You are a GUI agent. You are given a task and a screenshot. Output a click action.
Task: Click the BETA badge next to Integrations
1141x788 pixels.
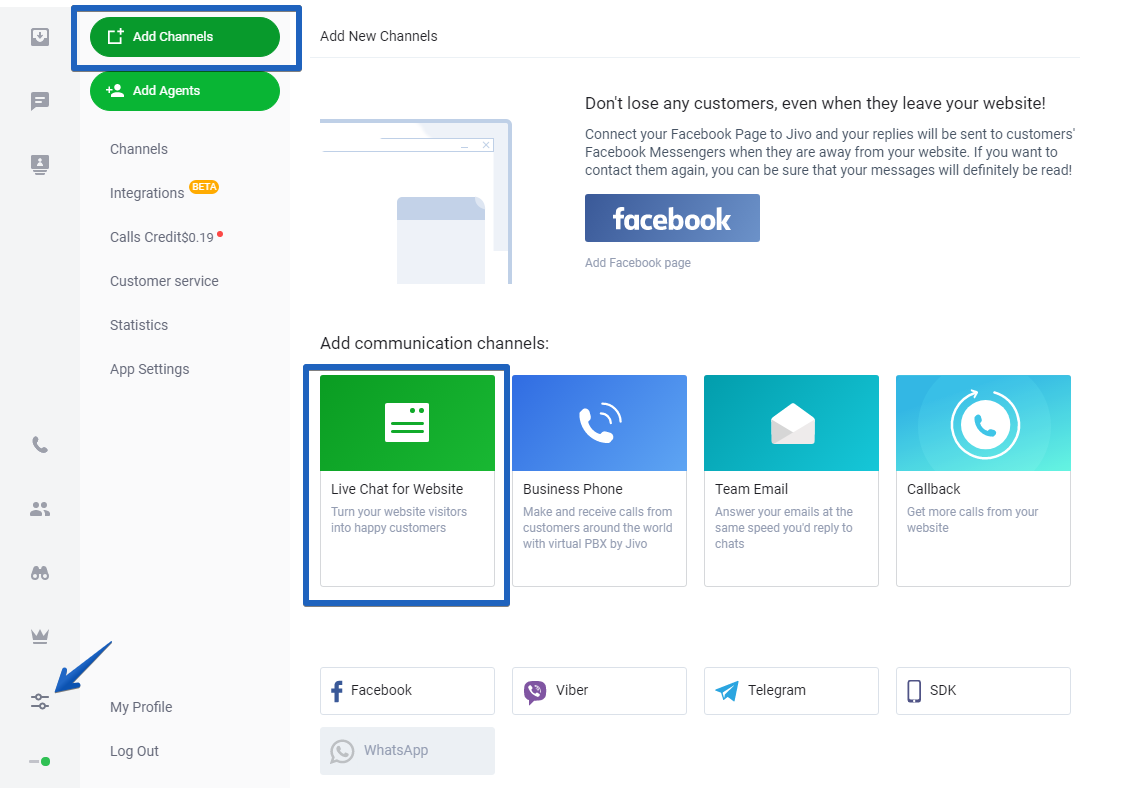click(x=204, y=187)
